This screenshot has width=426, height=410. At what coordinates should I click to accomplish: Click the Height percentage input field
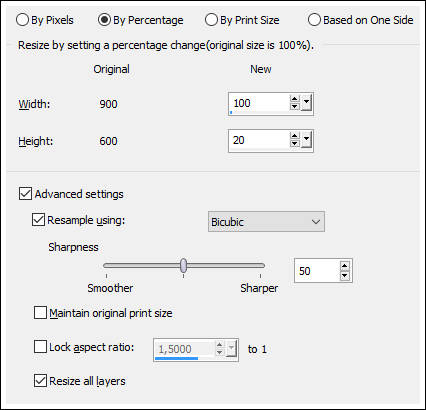click(259, 140)
